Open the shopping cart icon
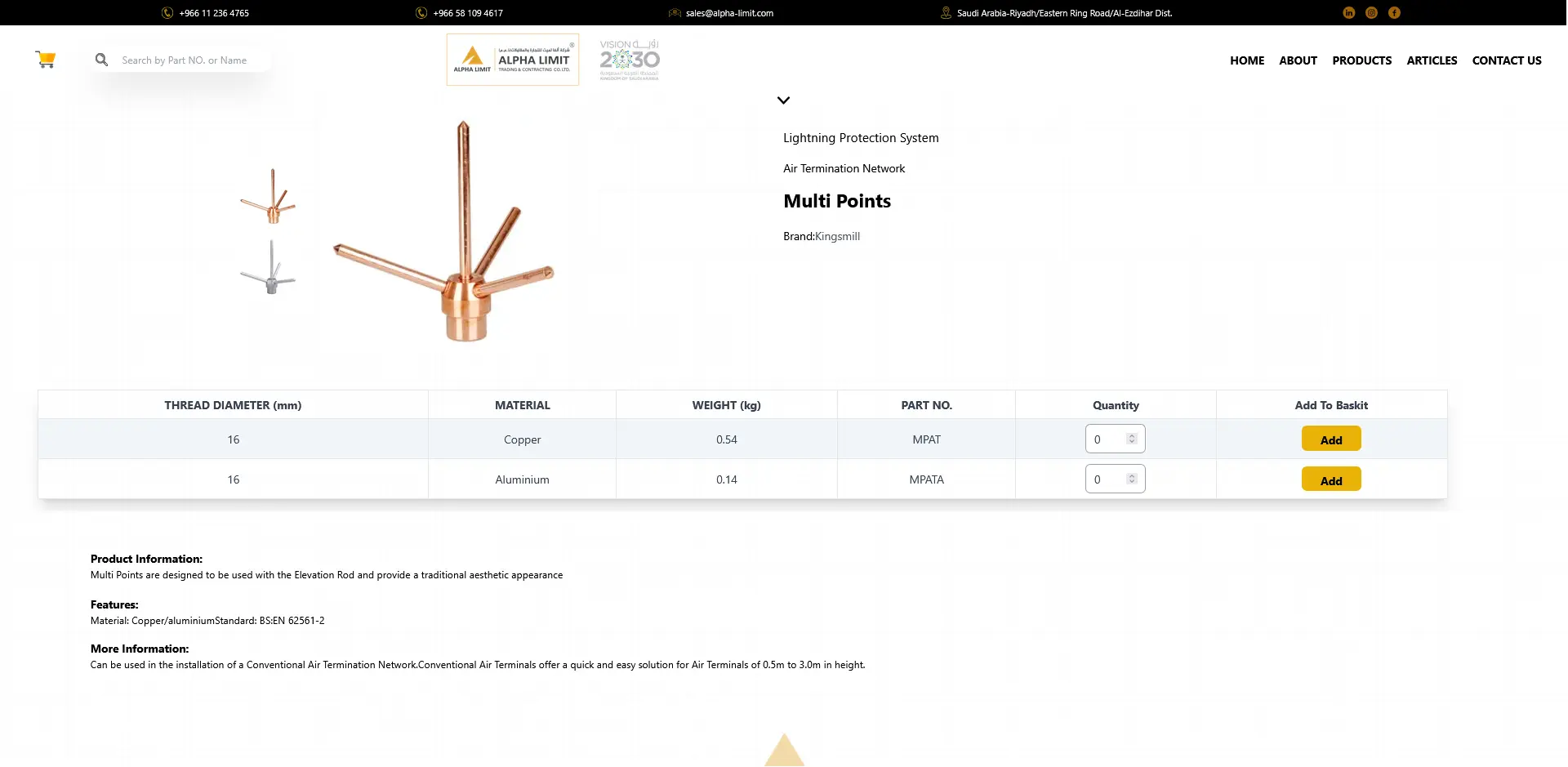This screenshot has height=767, width=1568. [x=46, y=60]
